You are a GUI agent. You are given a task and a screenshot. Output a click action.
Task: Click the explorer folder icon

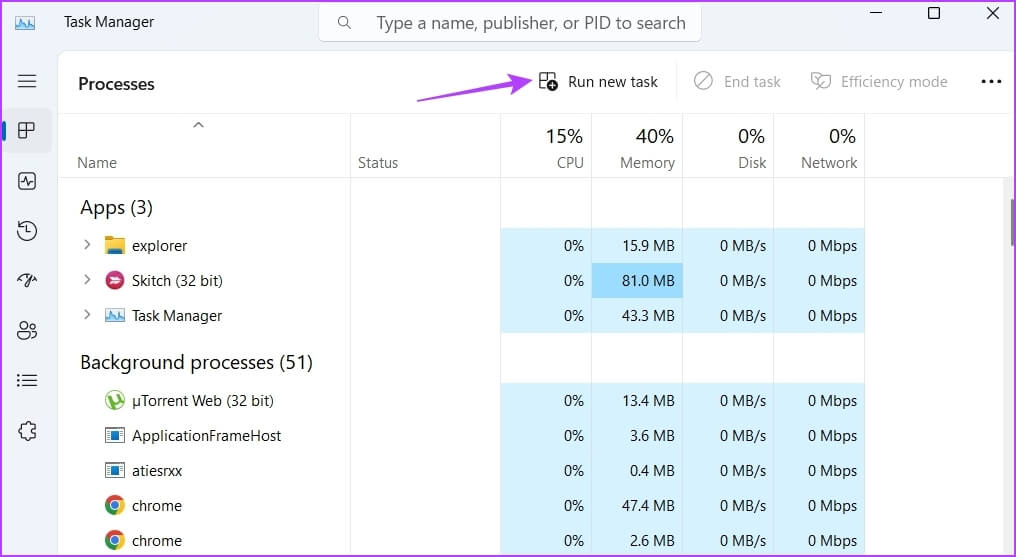[115, 245]
